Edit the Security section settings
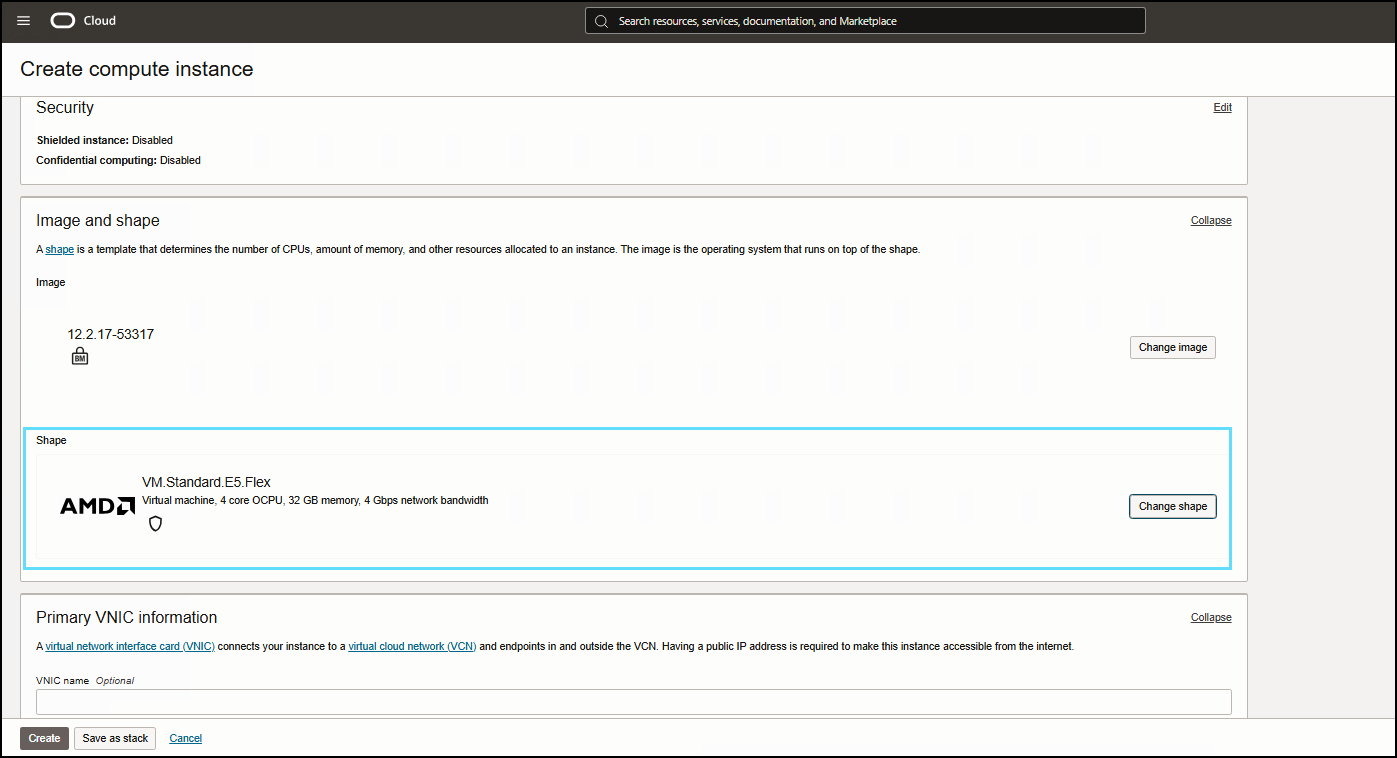The height and width of the screenshot is (758, 1397). point(1222,107)
